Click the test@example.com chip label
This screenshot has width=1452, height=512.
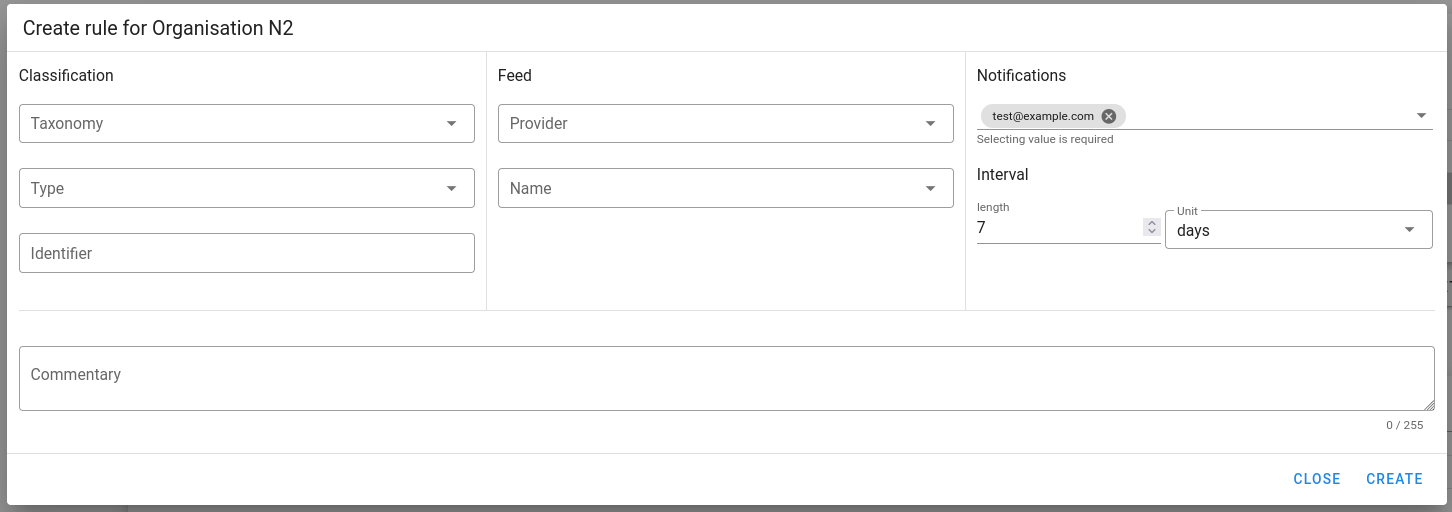1043,116
